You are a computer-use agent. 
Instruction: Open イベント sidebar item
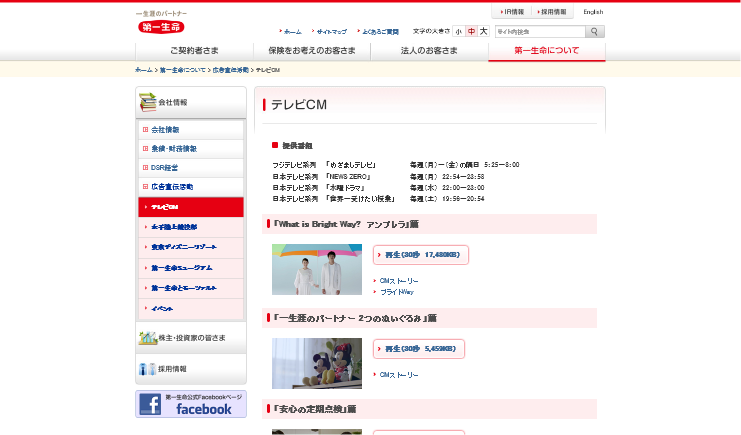coord(191,309)
